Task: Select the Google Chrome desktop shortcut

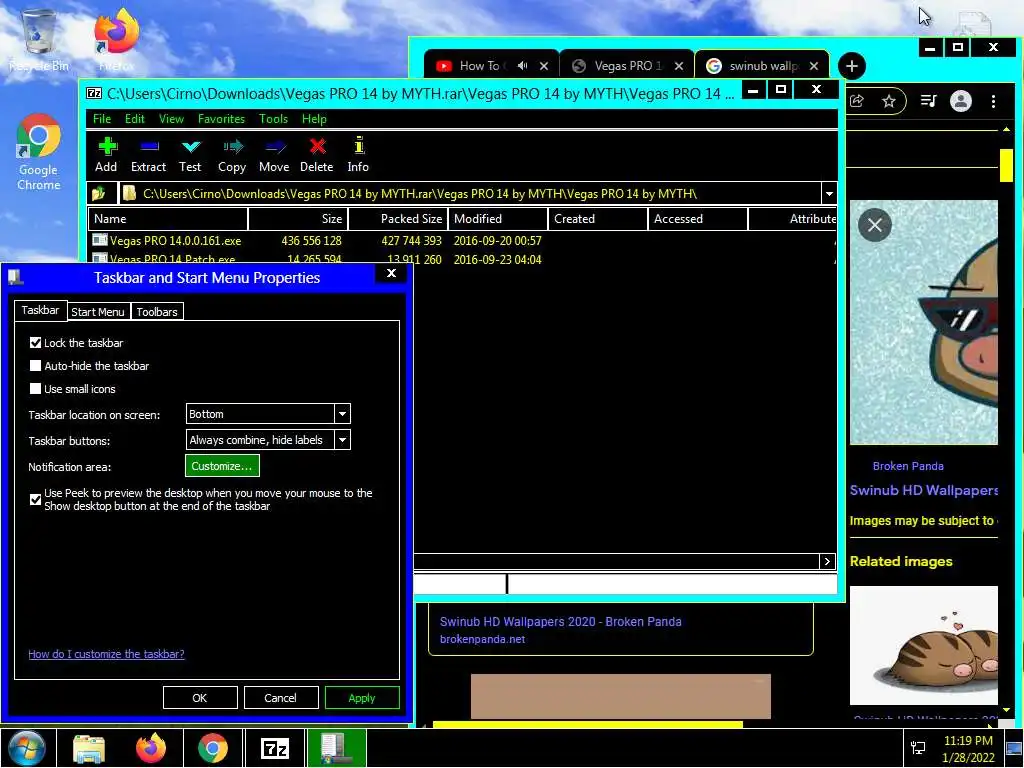Action: tap(39, 153)
